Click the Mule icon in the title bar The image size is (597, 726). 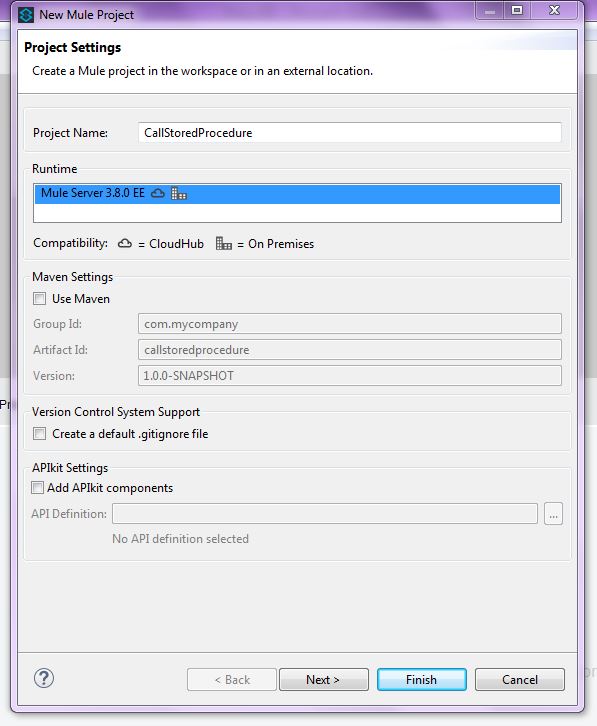pos(26,15)
